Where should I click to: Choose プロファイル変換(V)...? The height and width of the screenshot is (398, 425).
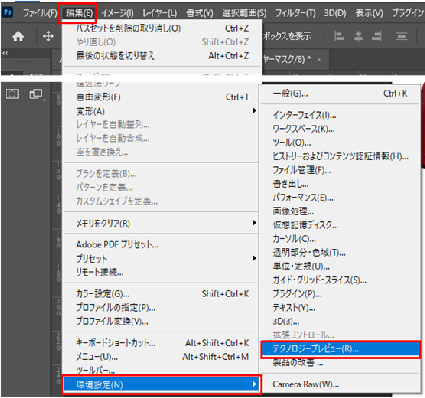click(162, 321)
